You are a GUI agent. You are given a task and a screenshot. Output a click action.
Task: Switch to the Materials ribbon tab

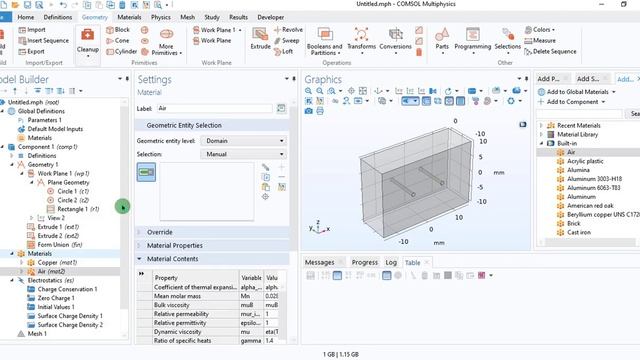[129, 17]
